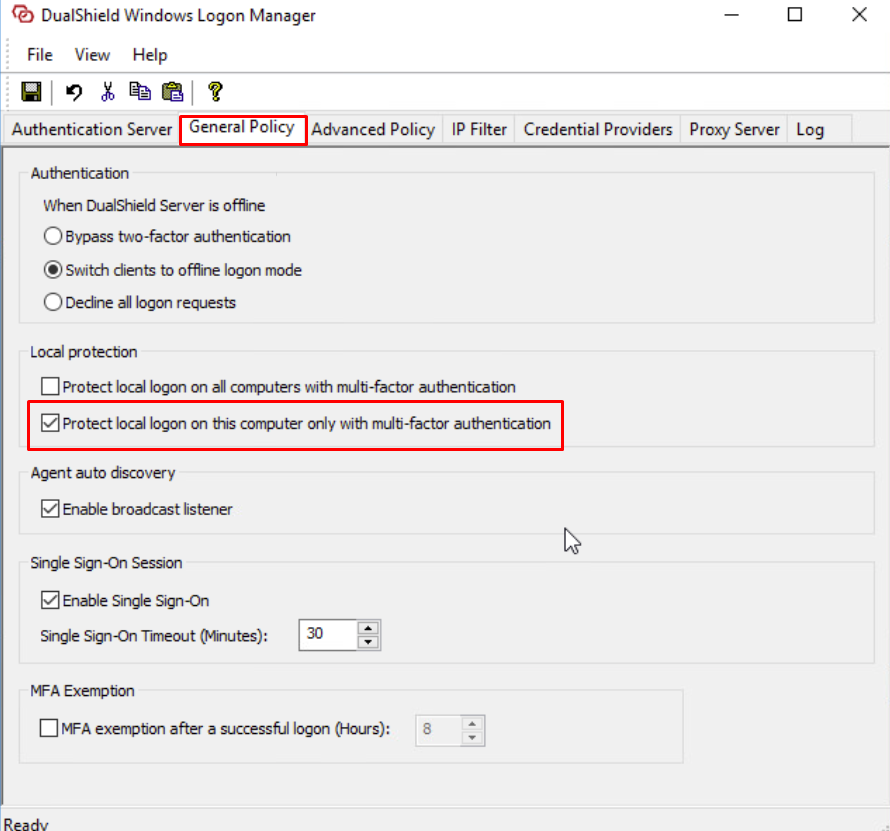Image resolution: width=890 pixels, height=831 pixels.
Task: Enable protect local logon on all computers
Action: coord(278,387)
